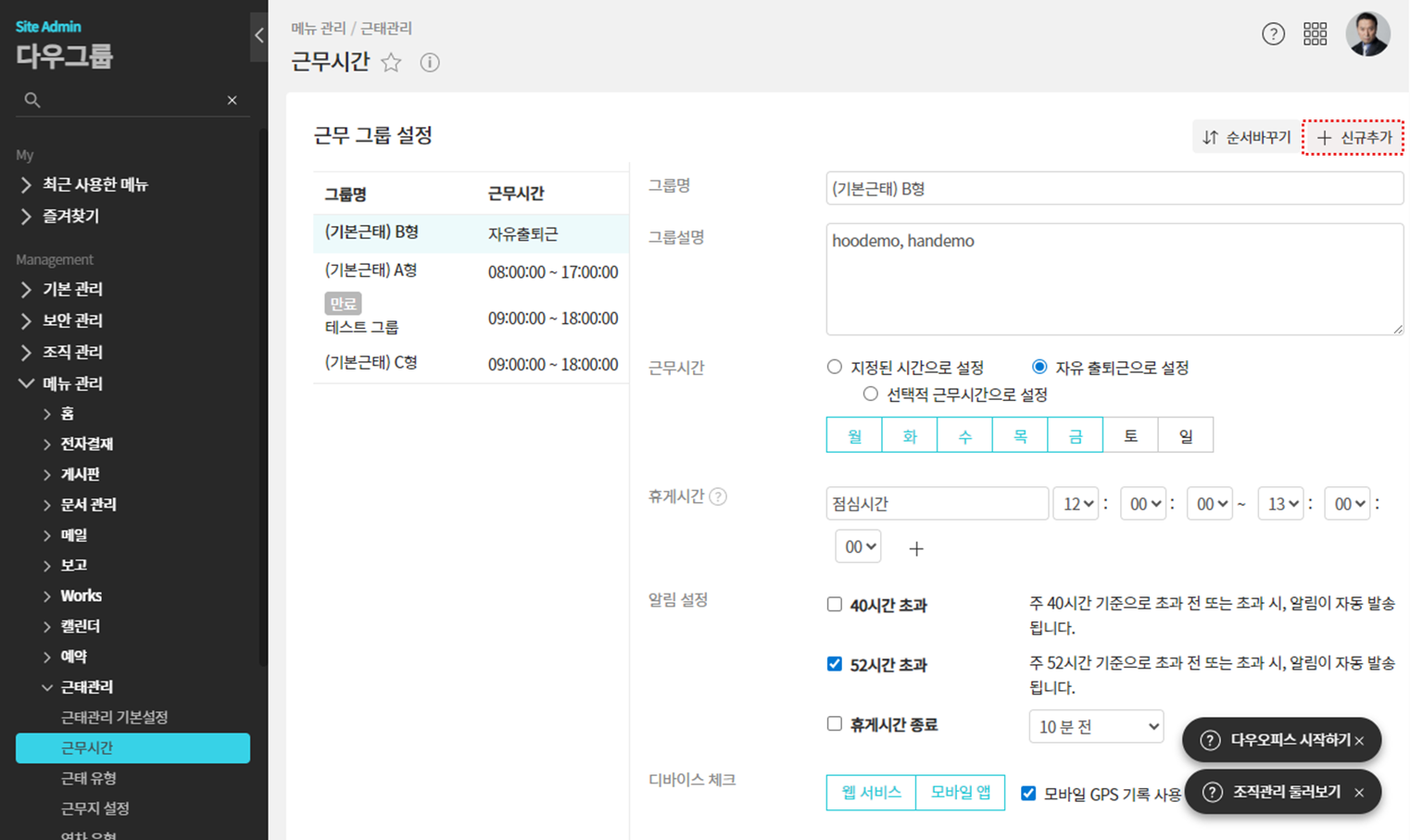Collapse the 근태관리 submenu

pos(47,687)
